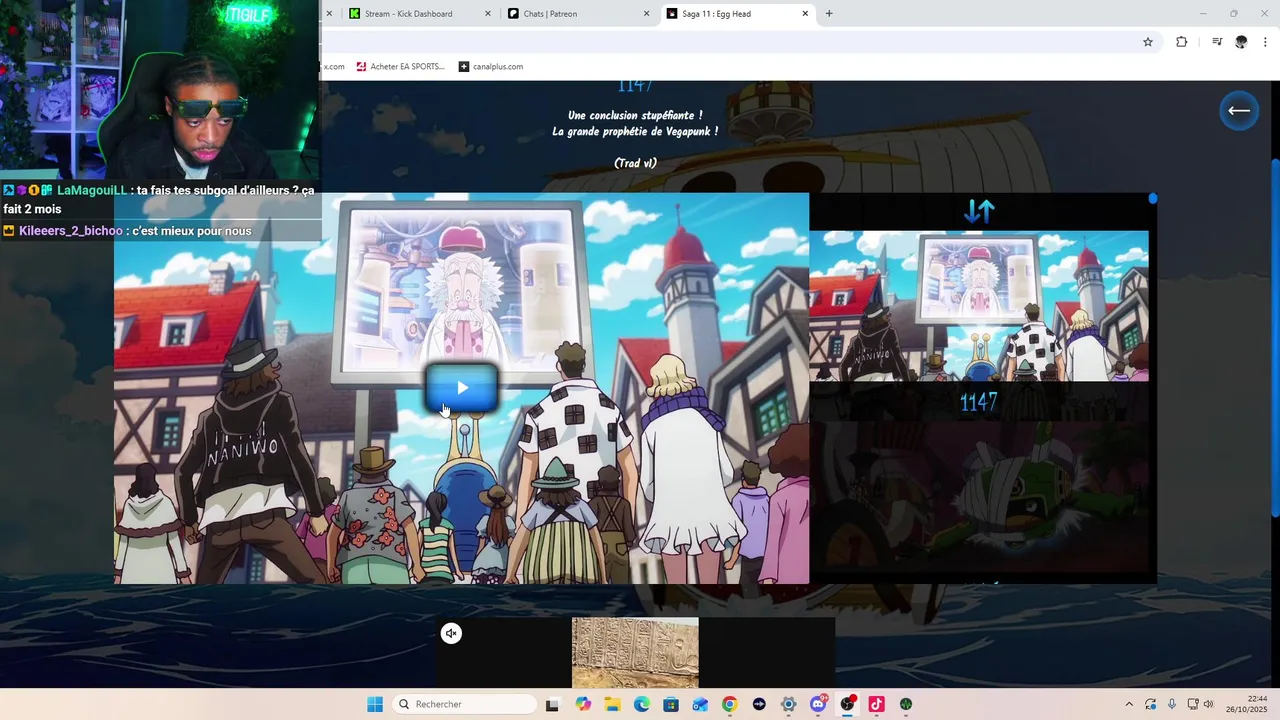Select the episode 1147 Vegapunk broadcast thumbnail
Screen dimensions: 1280x720
tap(979, 306)
